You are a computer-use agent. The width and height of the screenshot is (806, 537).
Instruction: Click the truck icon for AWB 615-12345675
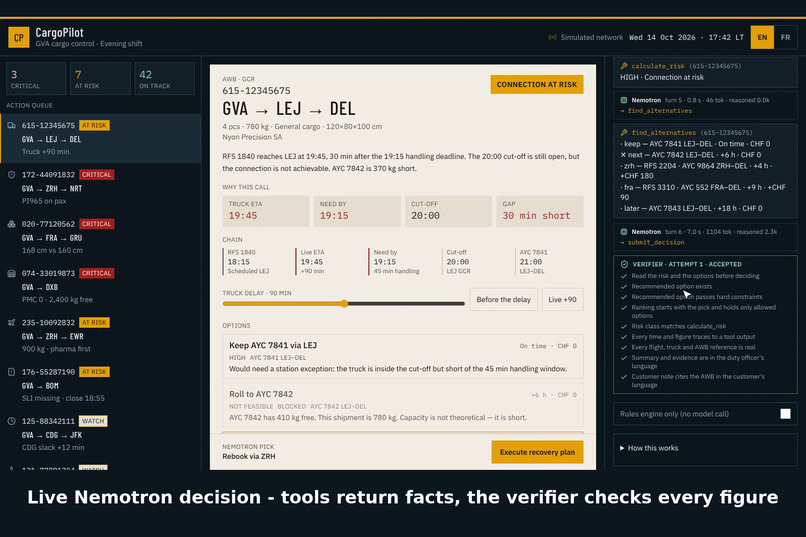[x=11, y=125]
